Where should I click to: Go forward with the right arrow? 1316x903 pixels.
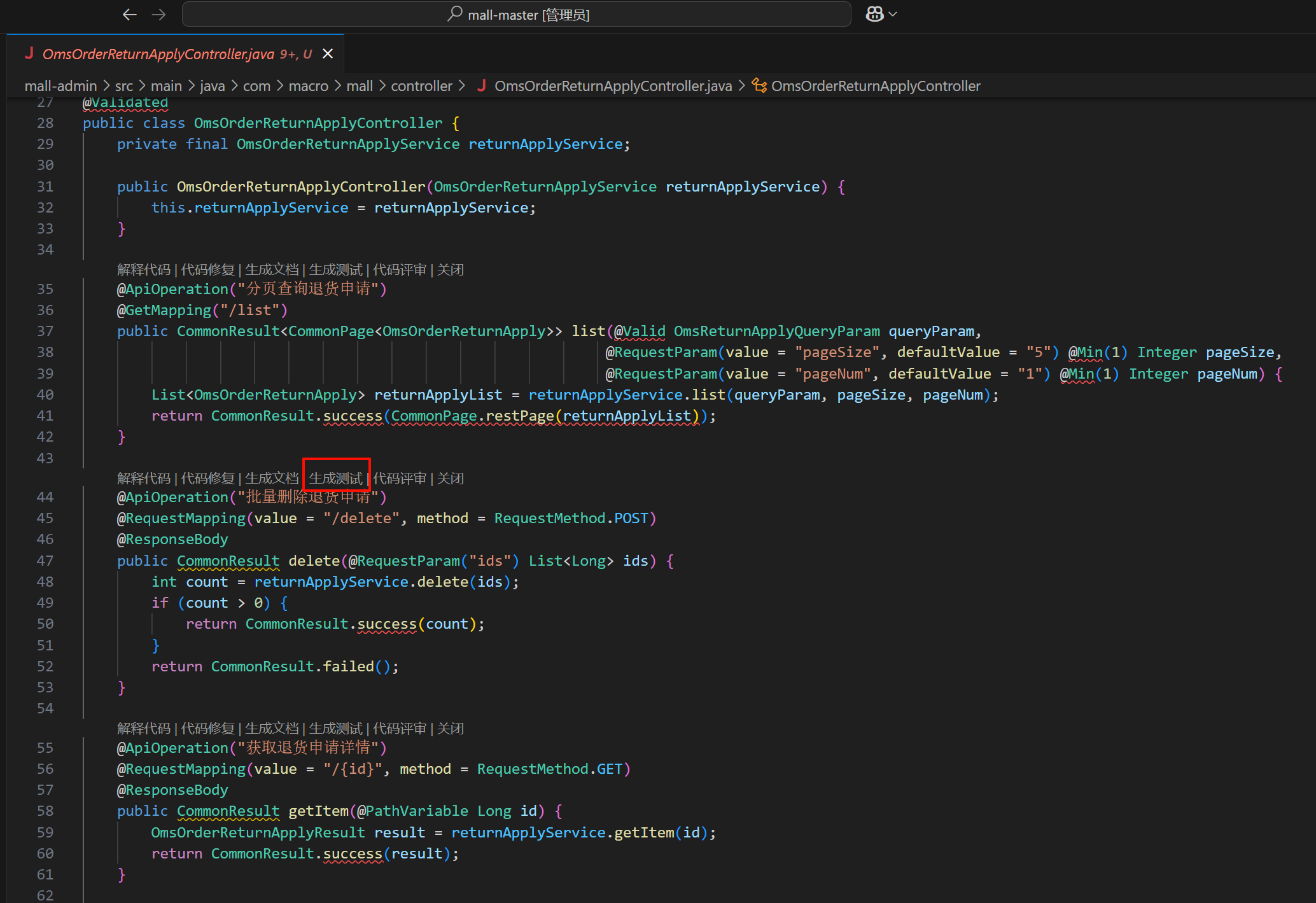(x=159, y=15)
